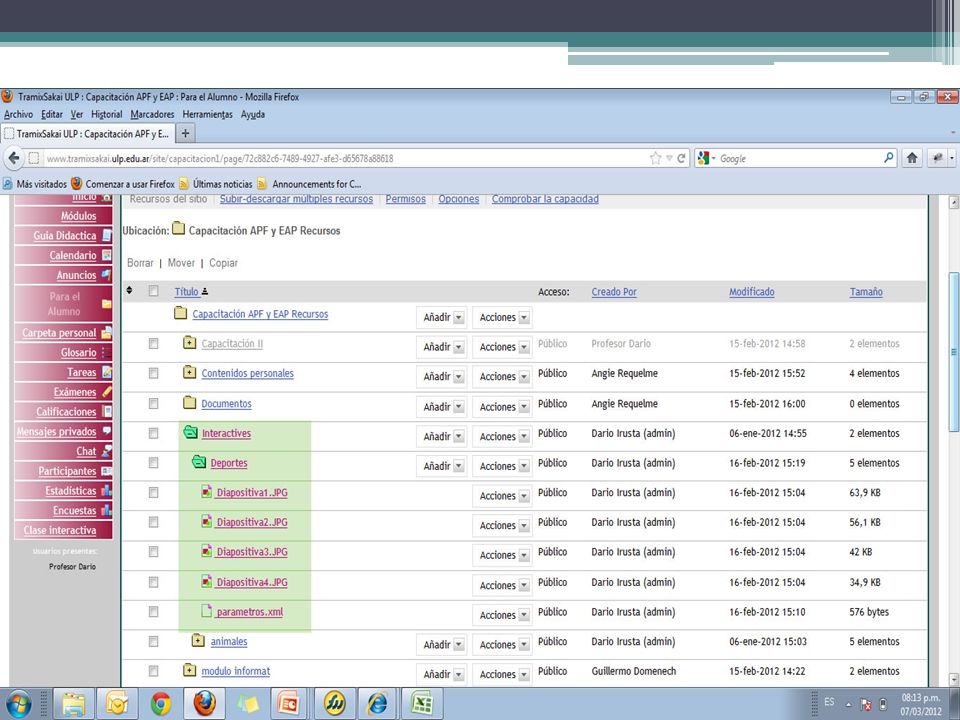This screenshot has width=960, height=720.
Task: Click the Diapositiva1.JPG image file icon
Action: [207, 492]
